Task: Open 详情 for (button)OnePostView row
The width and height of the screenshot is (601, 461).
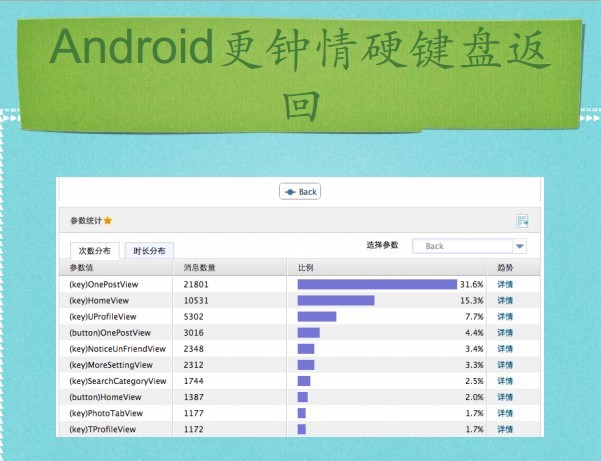Action: coord(505,333)
